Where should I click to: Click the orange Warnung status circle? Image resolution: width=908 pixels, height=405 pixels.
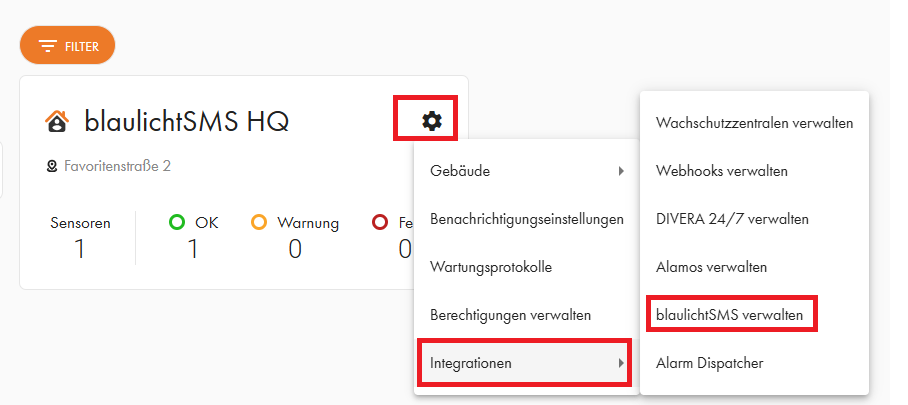(259, 222)
